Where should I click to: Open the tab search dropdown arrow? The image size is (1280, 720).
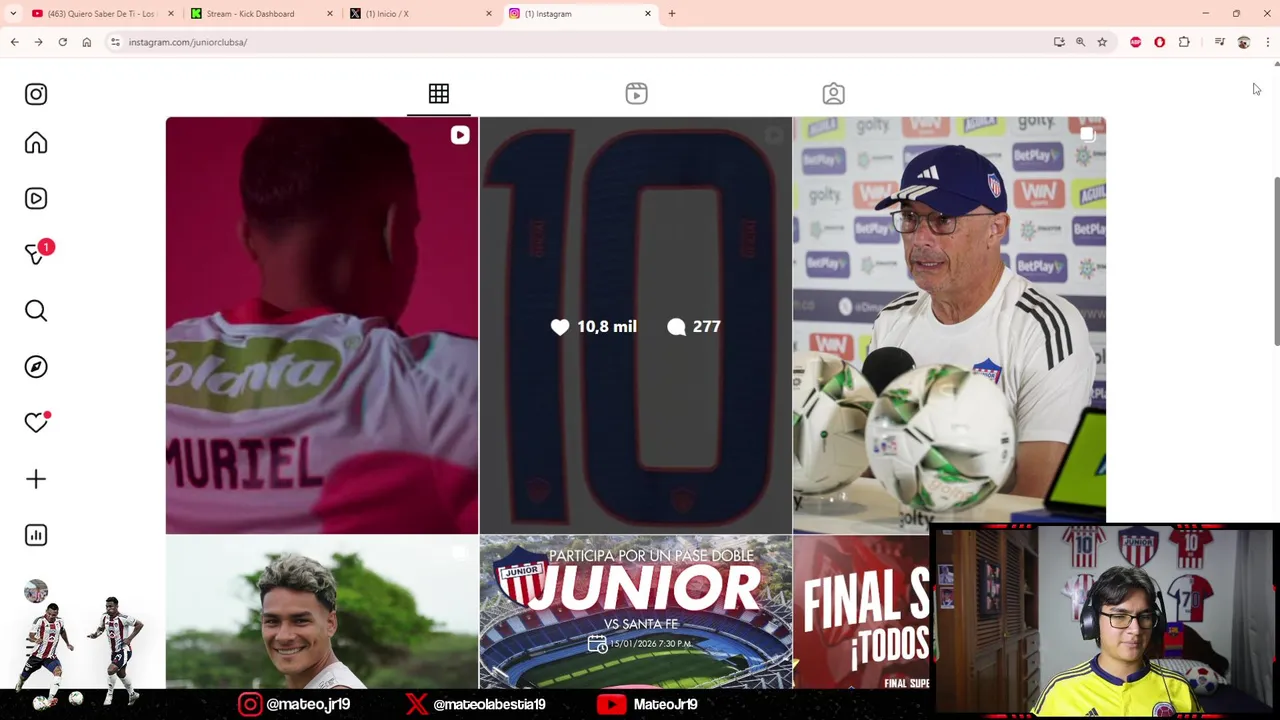click(x=13, y=14)
